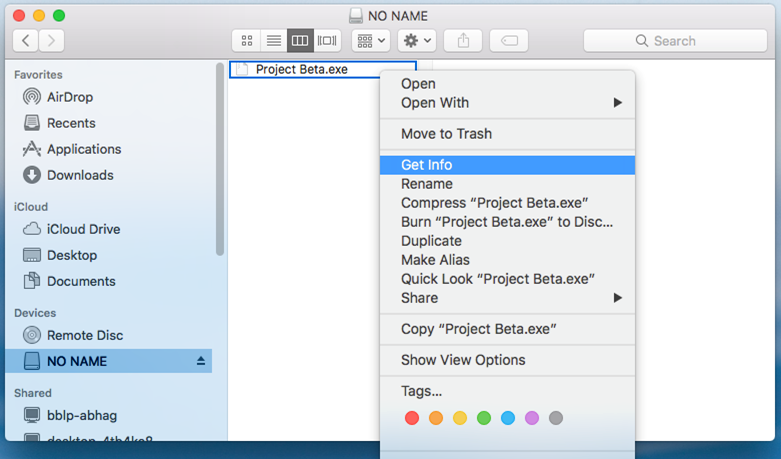Open the Action gear dropdown menu
This screenshot has width=781, height=459.
click(x=416, y=41)
